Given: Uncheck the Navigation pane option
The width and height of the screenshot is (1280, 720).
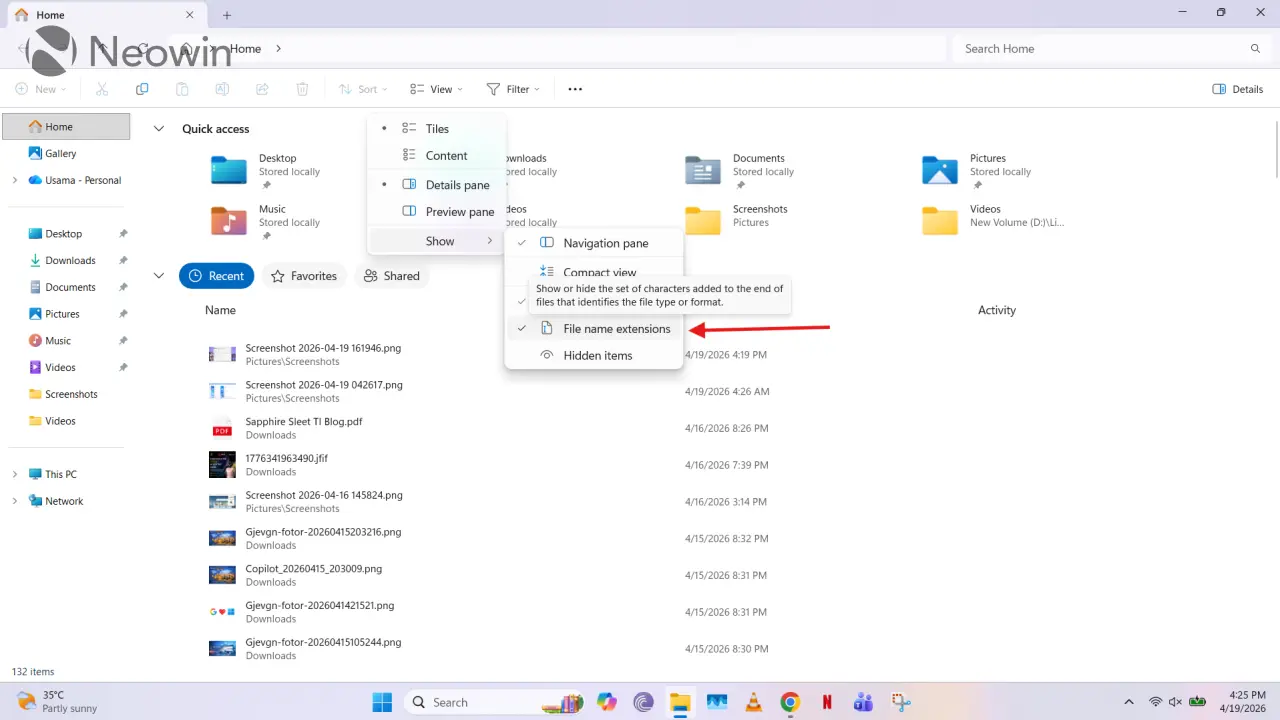Looking at the screenshot, I should pos(605,243).
